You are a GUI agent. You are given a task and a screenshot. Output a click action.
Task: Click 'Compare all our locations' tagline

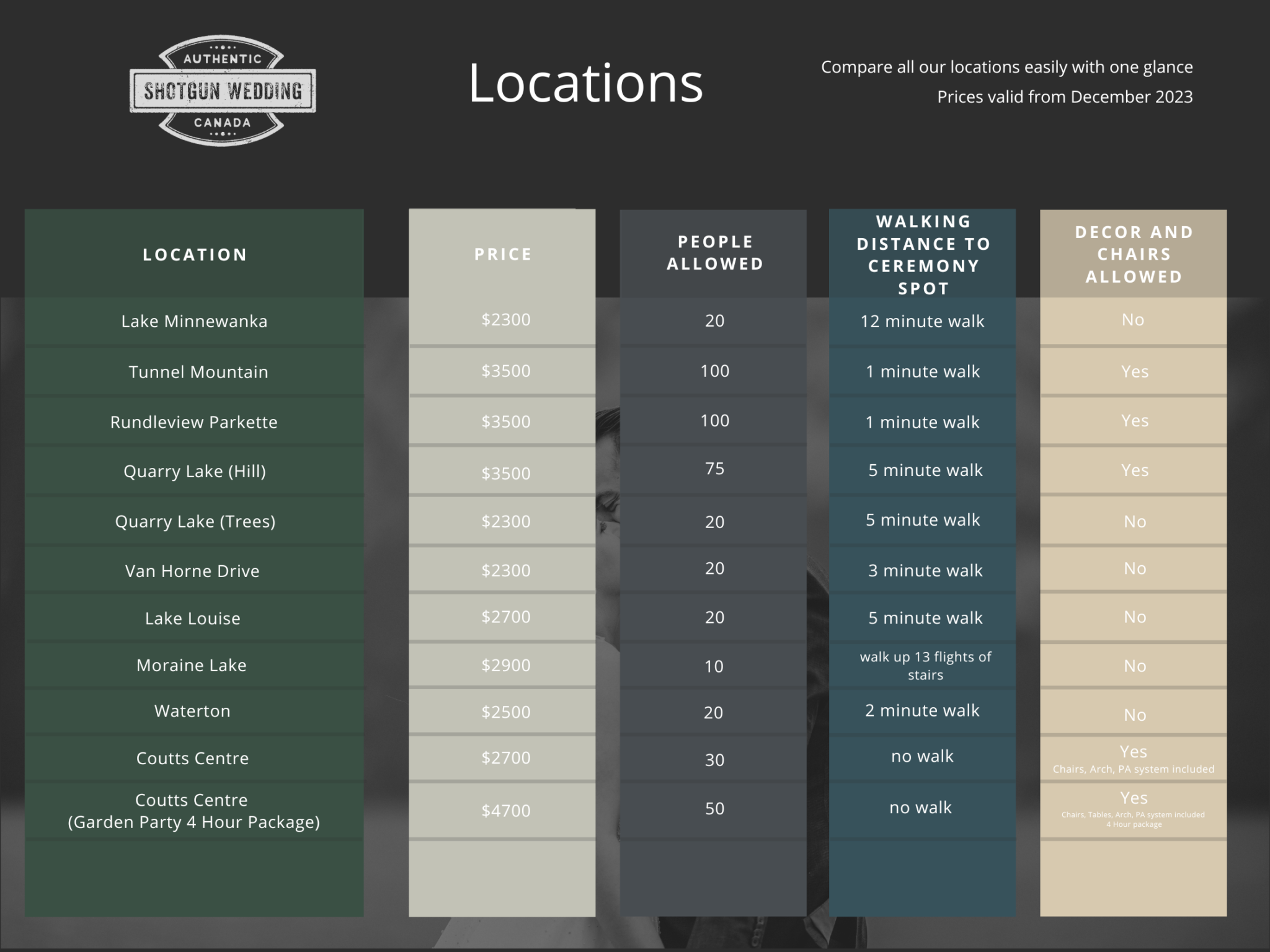click(1007, 67)
